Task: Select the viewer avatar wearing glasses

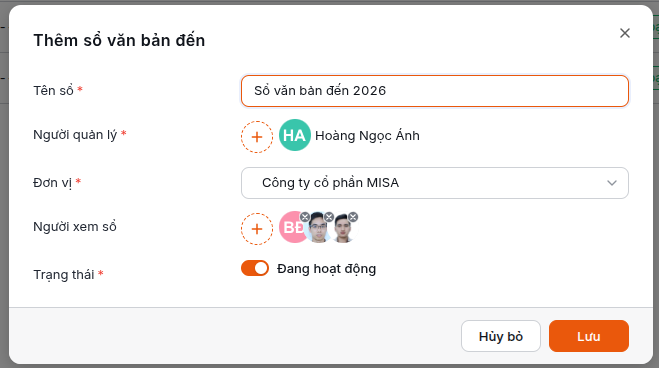Action: [318, 229]
